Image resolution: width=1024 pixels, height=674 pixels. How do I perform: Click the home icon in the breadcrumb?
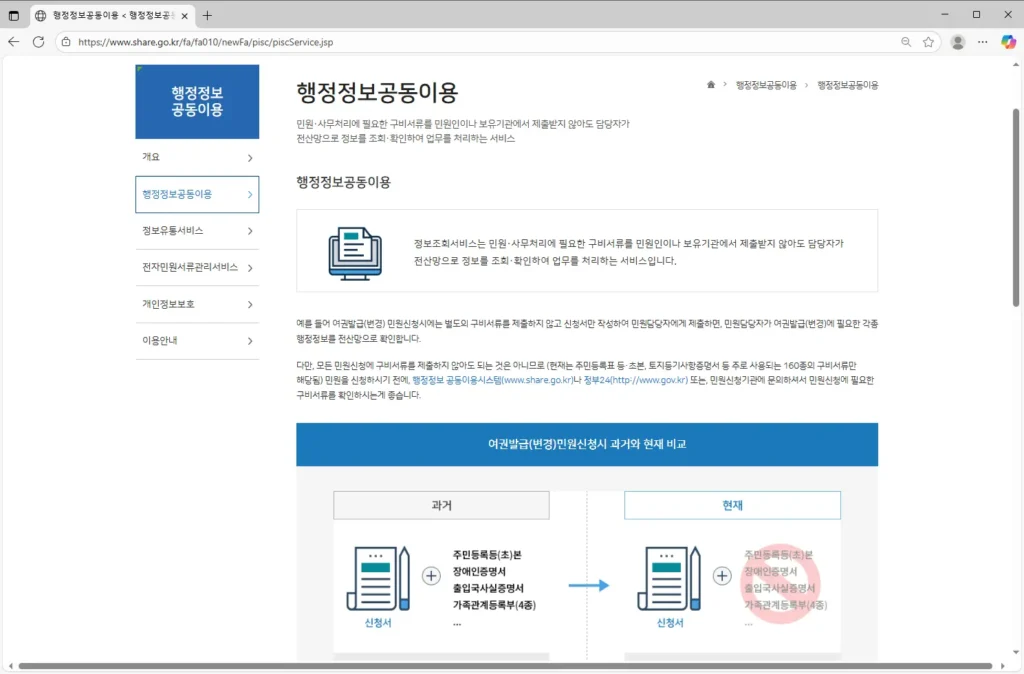click(x=710, y=85)
